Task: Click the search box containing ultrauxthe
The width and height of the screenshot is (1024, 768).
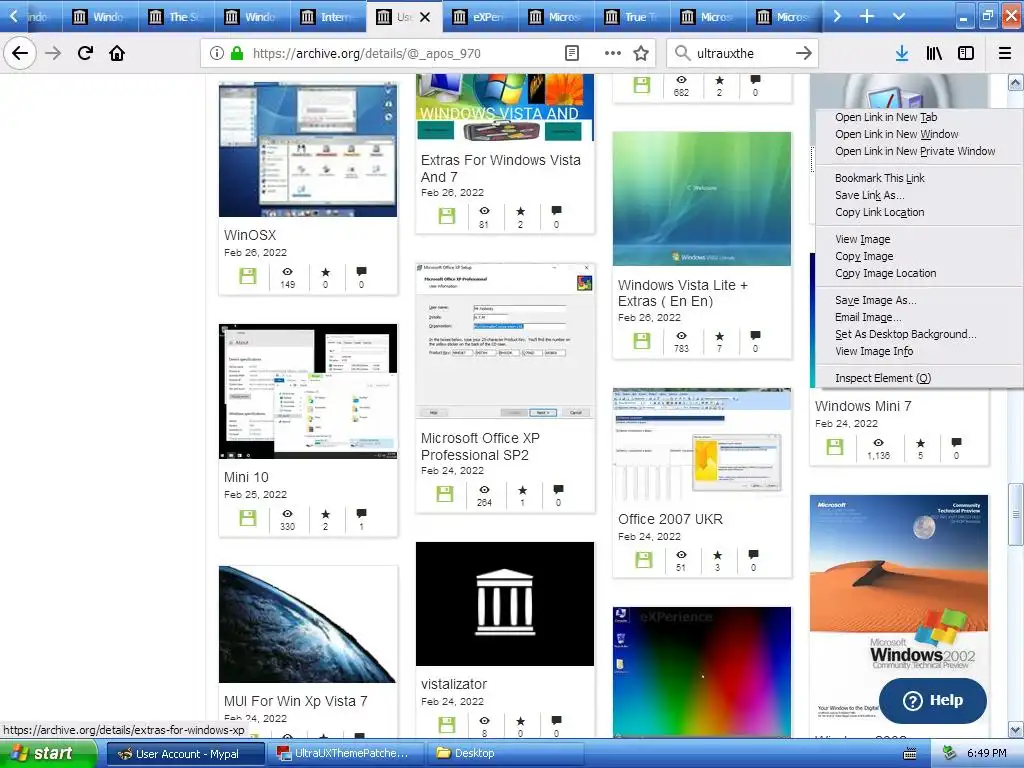Action: (742, 54)
